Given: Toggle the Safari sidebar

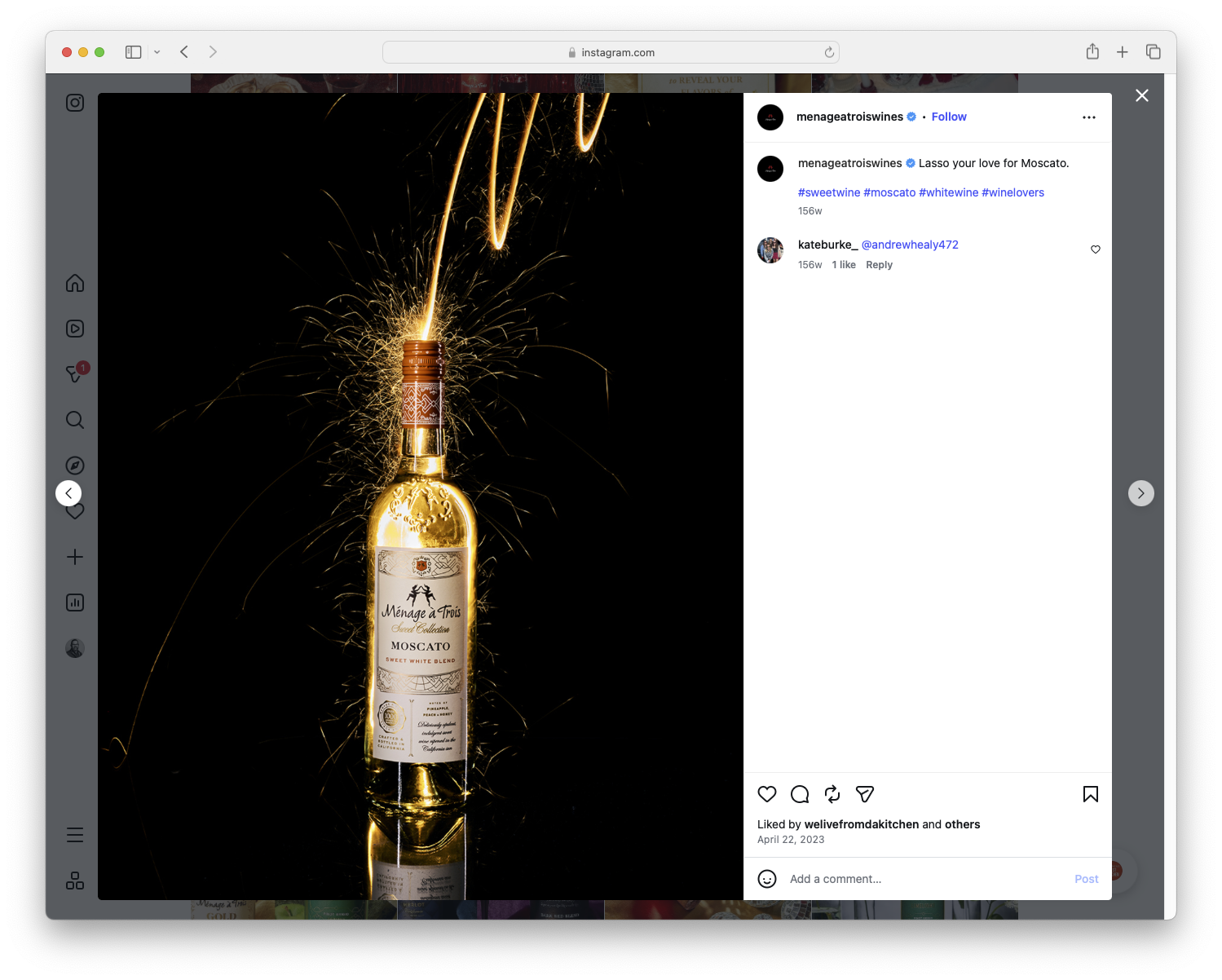Looking at the screenshot, I should tap(132, 51).
